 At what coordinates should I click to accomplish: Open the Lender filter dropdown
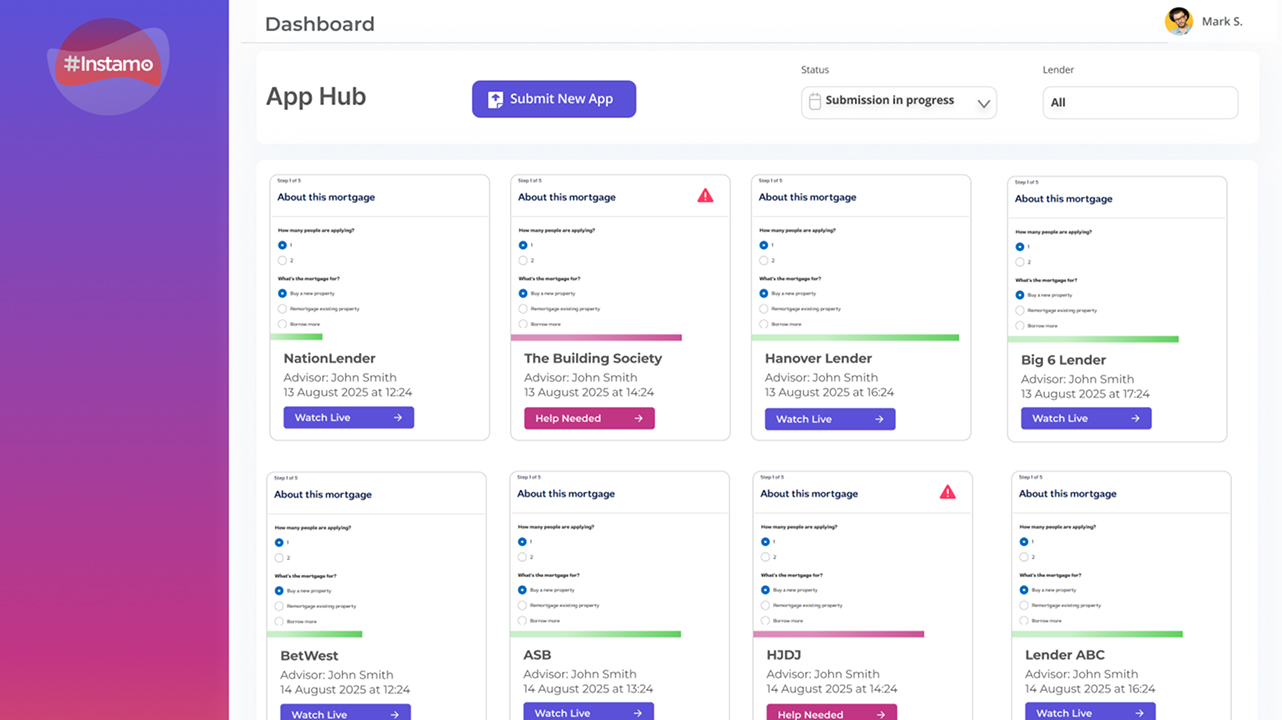click(x=1140, y=102)
